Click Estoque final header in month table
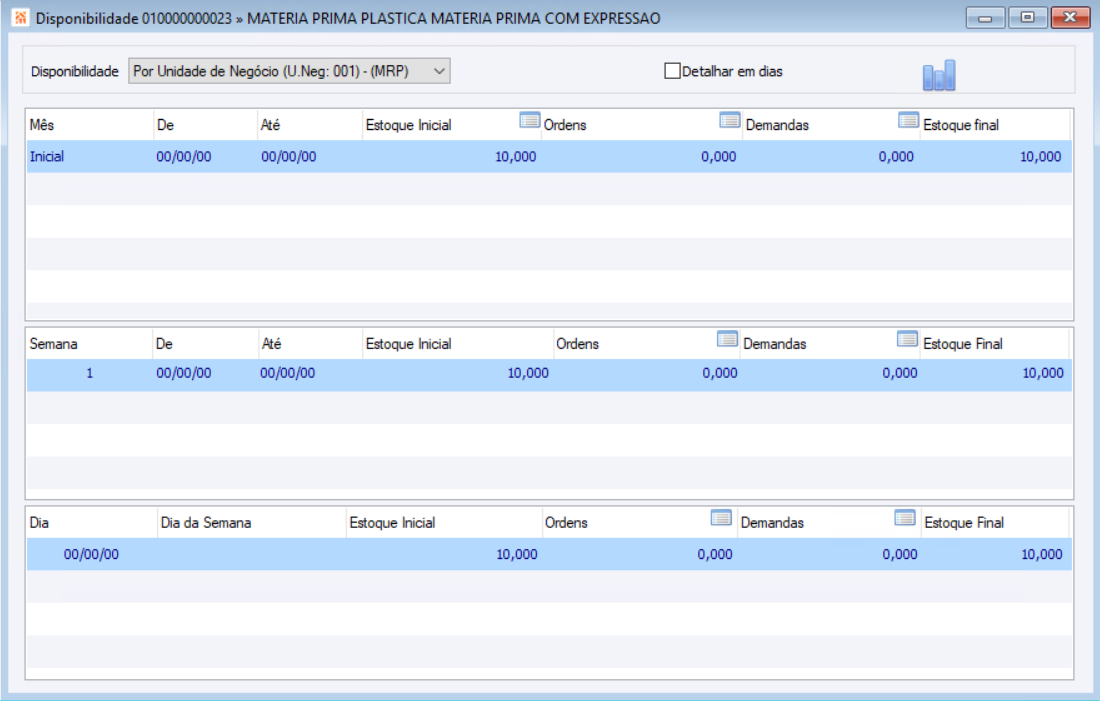1100x701 pixels. [961, 125]
